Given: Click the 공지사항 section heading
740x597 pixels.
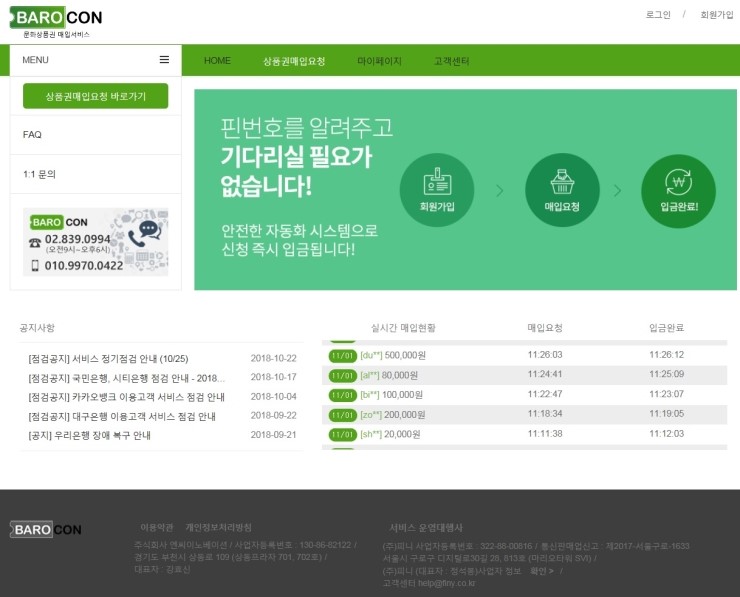Looking at the screenshot, I should click(x=37, y=328).
